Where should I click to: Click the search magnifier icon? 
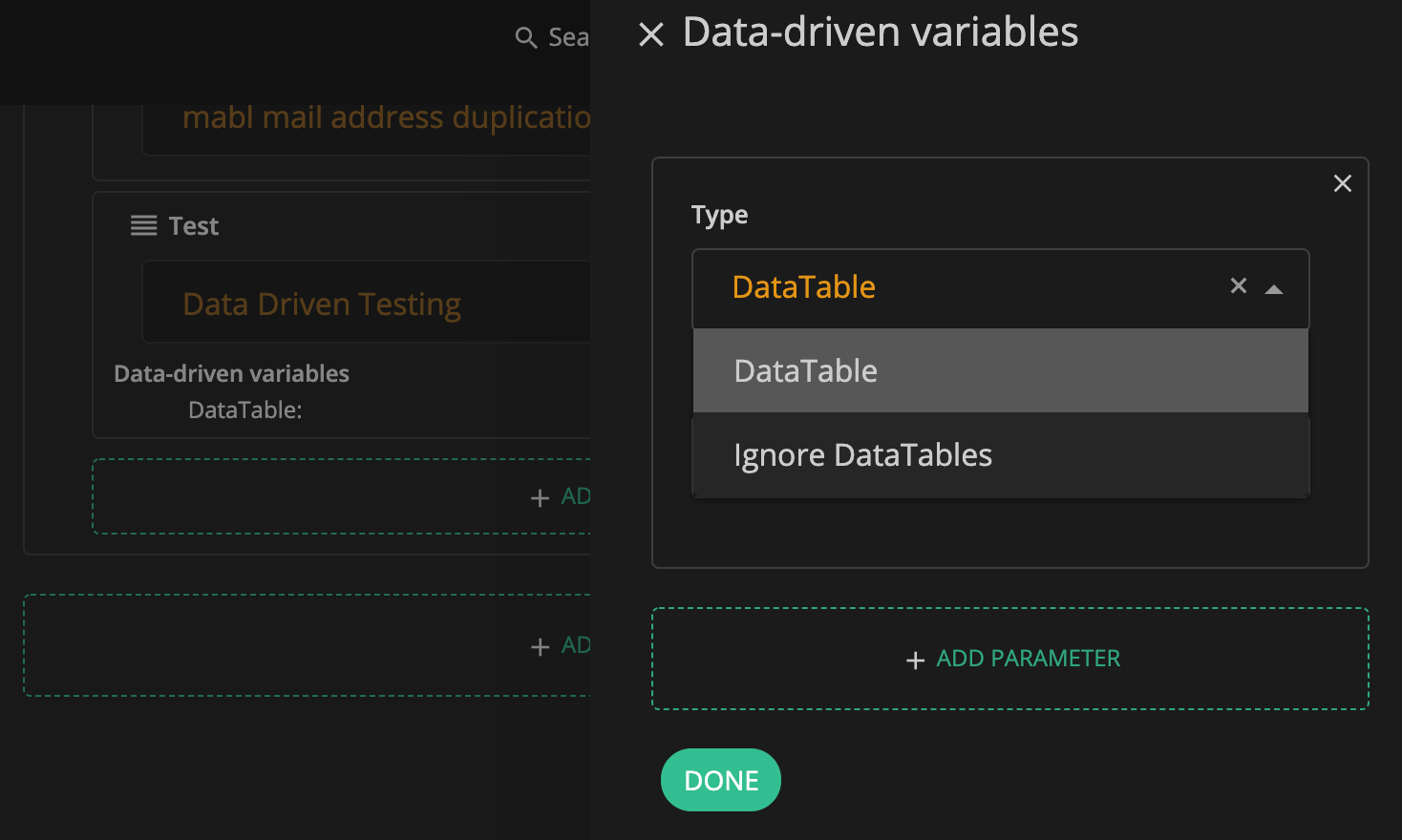point(525,38)
